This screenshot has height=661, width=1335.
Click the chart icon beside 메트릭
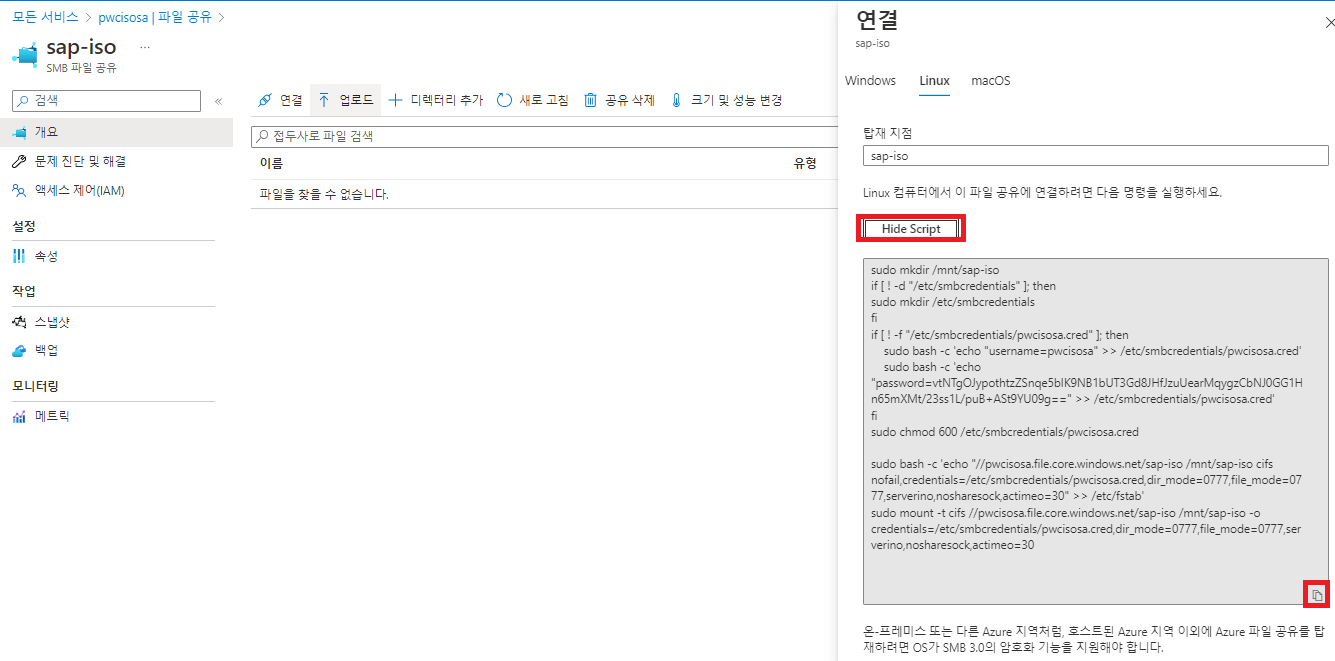pos(19,416)
